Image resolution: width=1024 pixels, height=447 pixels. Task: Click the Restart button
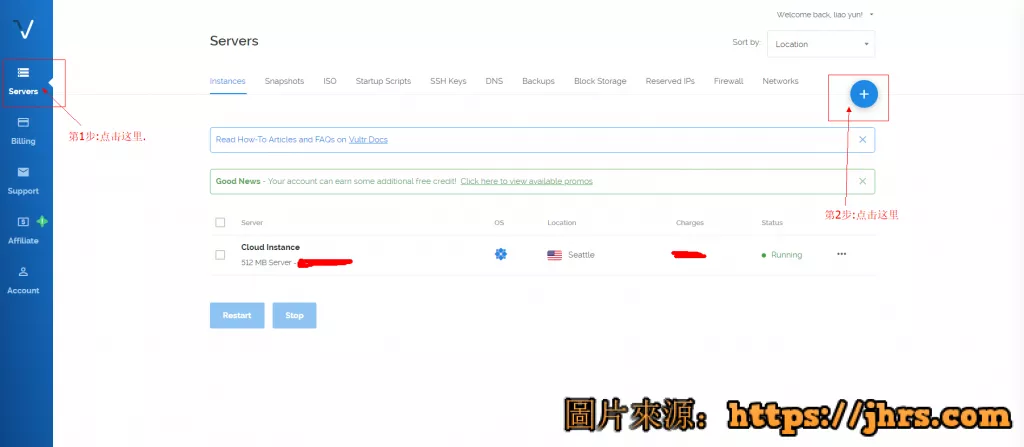pos(237,315)
